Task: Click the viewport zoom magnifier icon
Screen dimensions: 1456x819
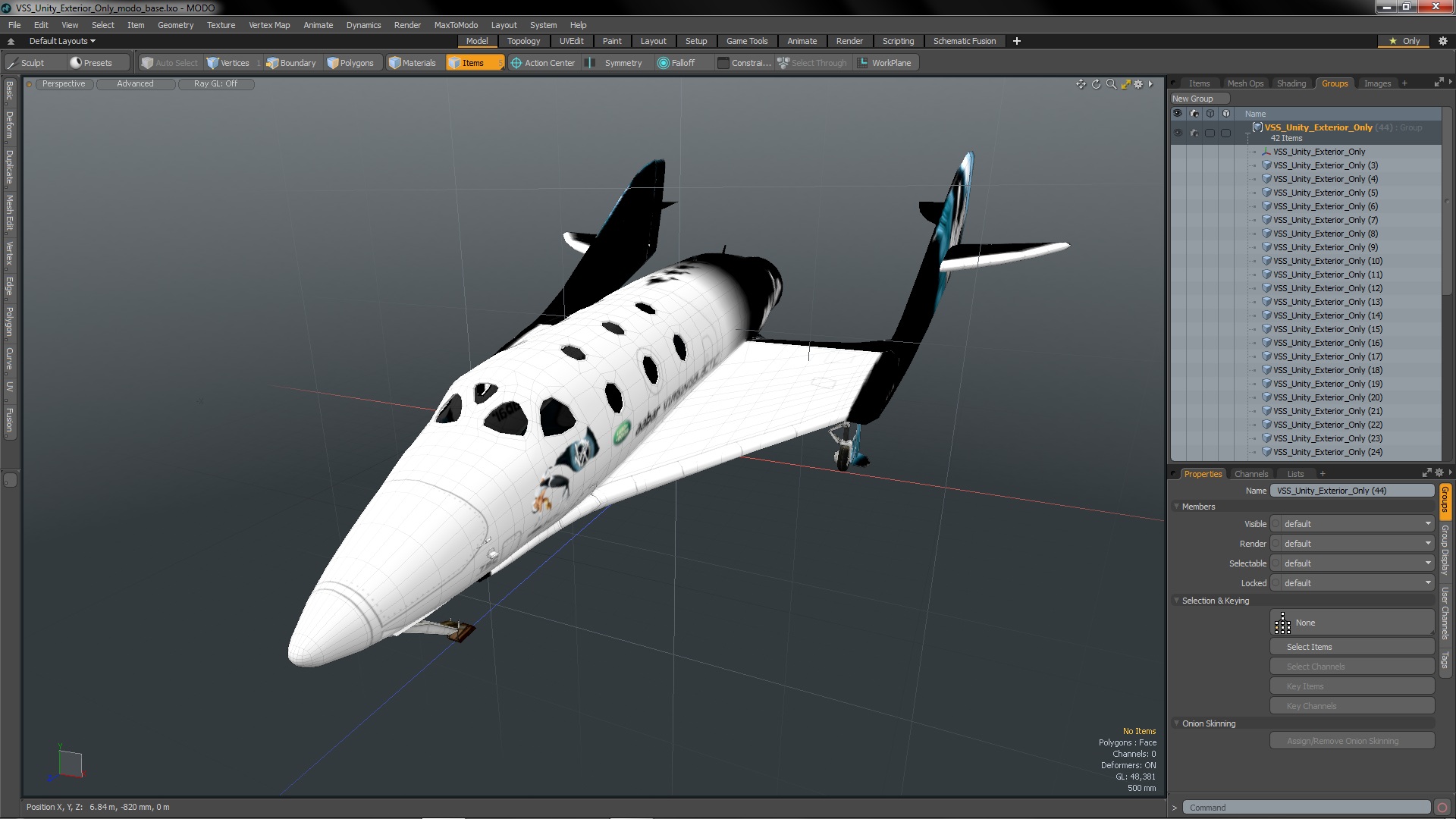Action: click(x=1111, y=84)
